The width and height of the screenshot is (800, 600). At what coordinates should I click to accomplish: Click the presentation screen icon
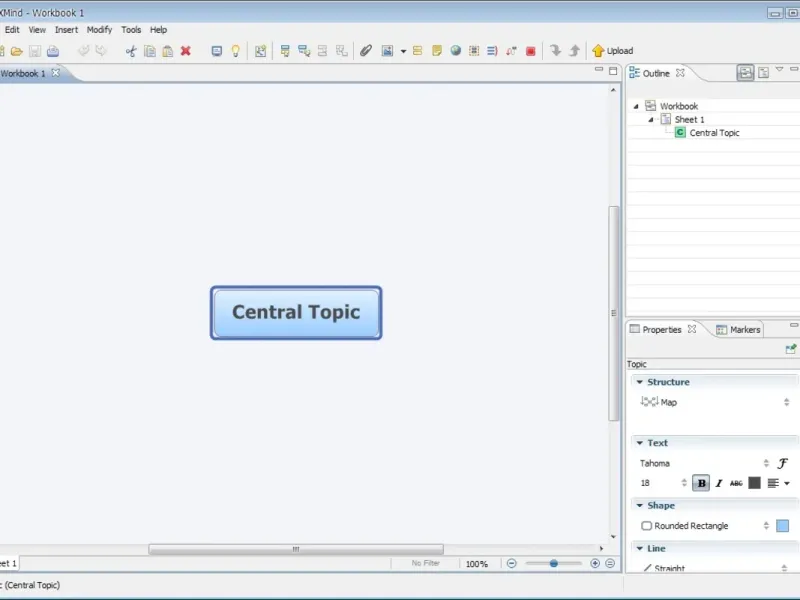tap(217, 51)
